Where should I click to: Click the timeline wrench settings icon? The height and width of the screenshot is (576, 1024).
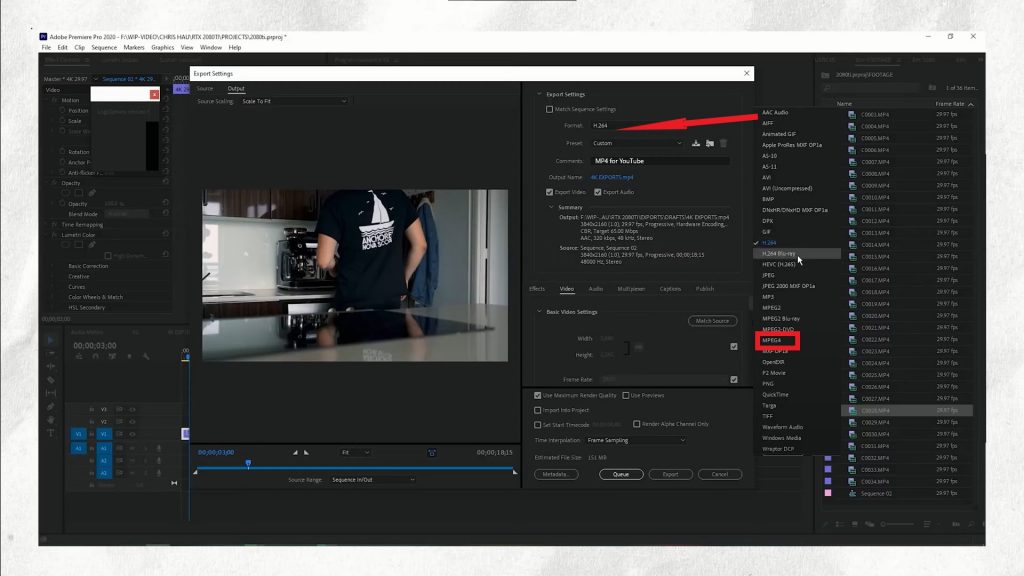146,357
